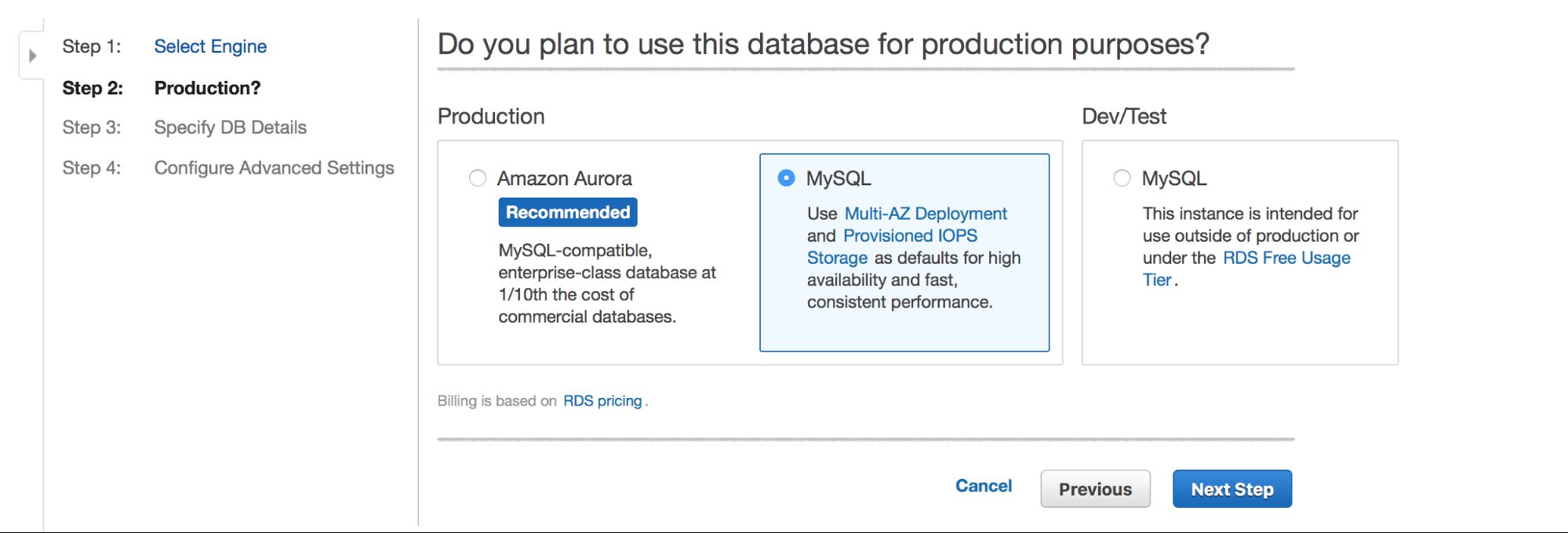
Task: Click the Production heading text
Action: [x=491, y=116]
